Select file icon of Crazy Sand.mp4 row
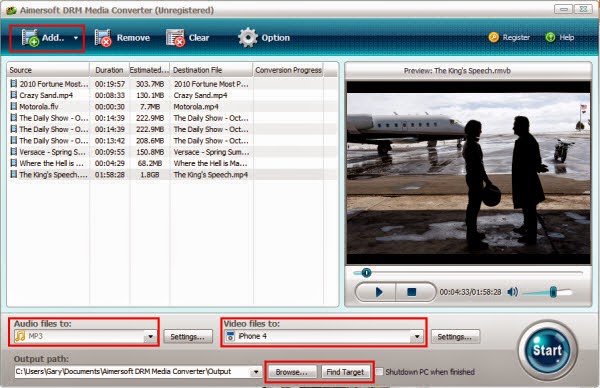Screen dimensions: 600x388 click(x=14, y=95)
